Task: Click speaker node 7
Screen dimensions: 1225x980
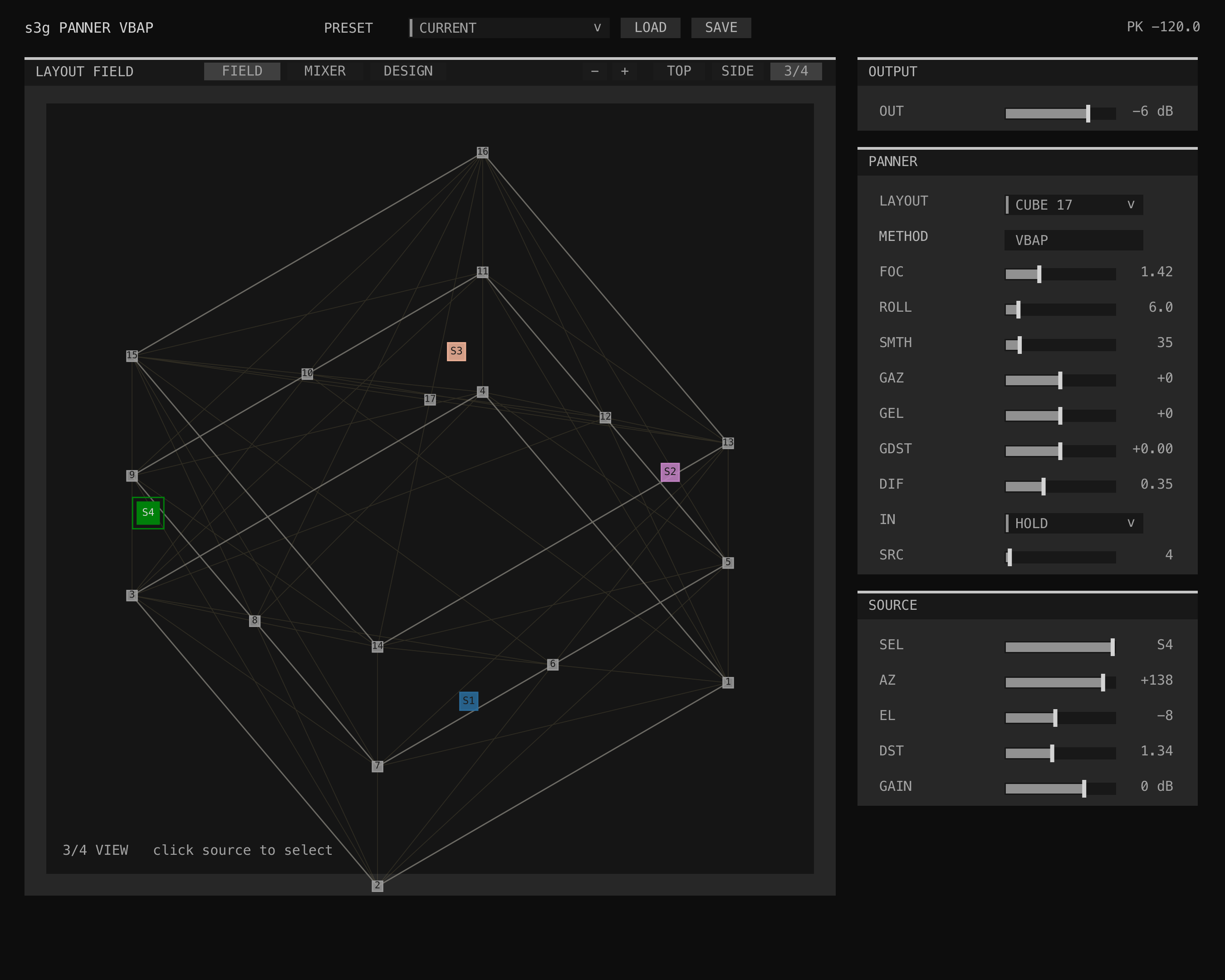Action: (377, 766)
